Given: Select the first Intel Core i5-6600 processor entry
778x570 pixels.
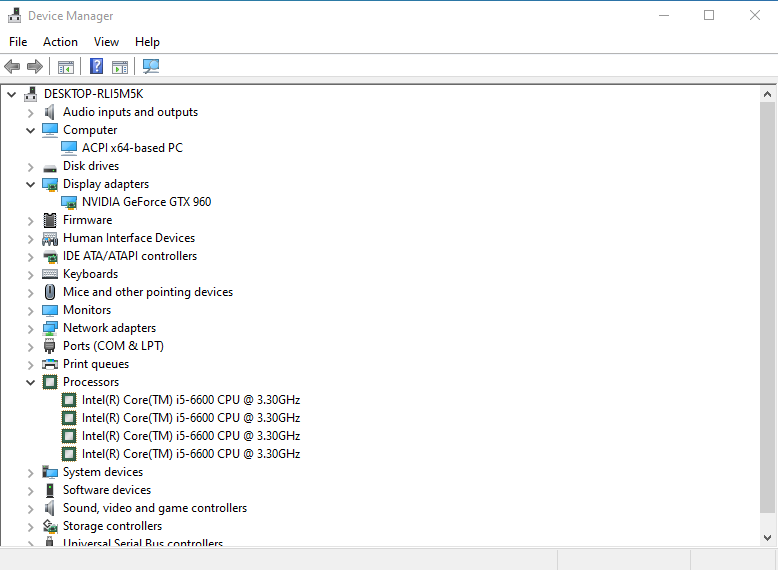Looking at the screenshot, I should [191, 400].
